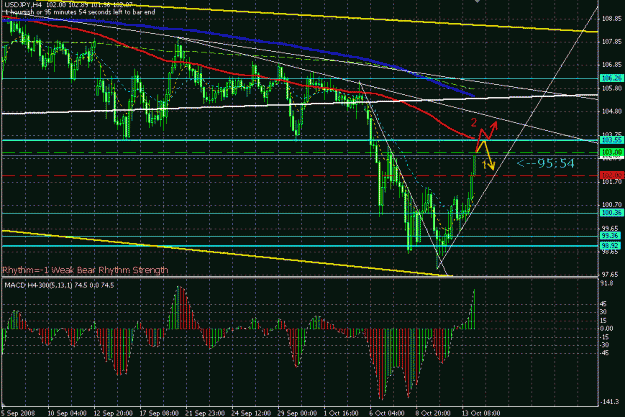Click the '6 Oct 04:00' time axis label
Viewport: 625px width, 417px height.
(388, 413)
